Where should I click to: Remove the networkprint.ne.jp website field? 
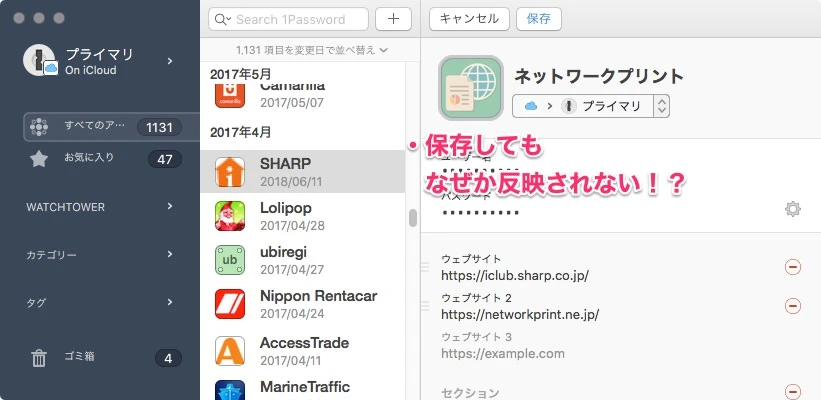click(x=793, y=306)
